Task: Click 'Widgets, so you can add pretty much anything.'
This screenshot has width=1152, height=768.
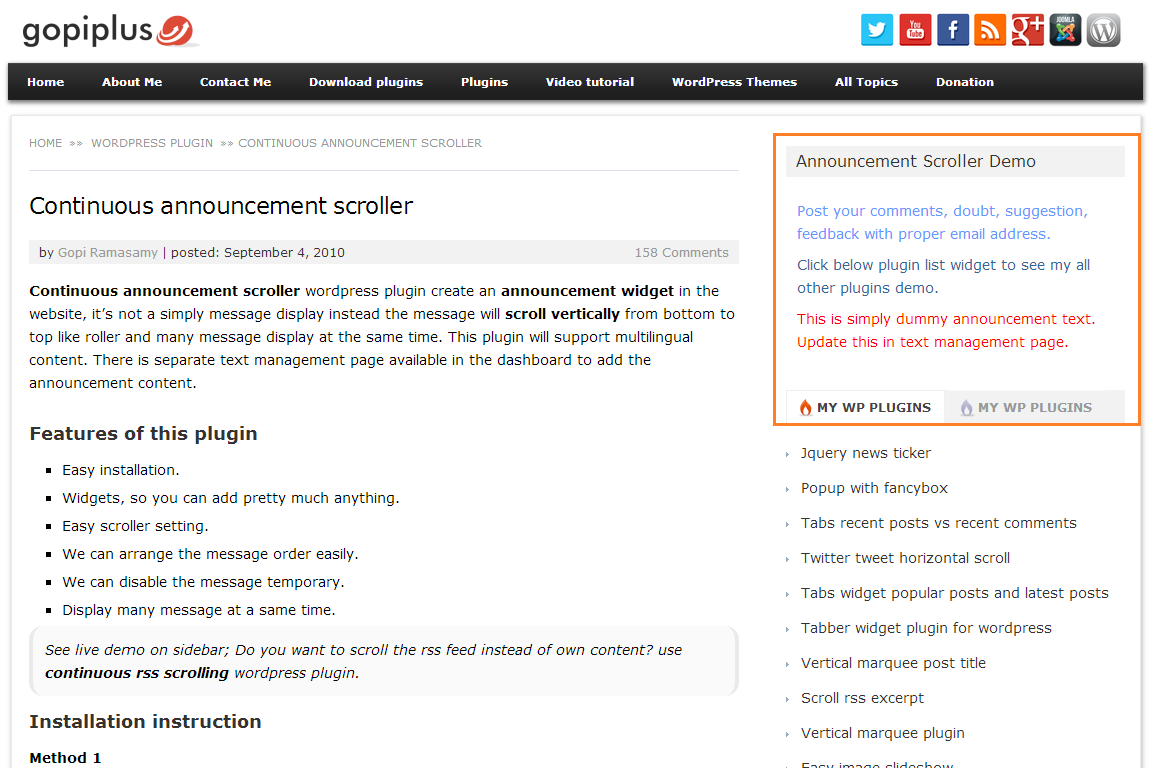Action: coord(231,498)
